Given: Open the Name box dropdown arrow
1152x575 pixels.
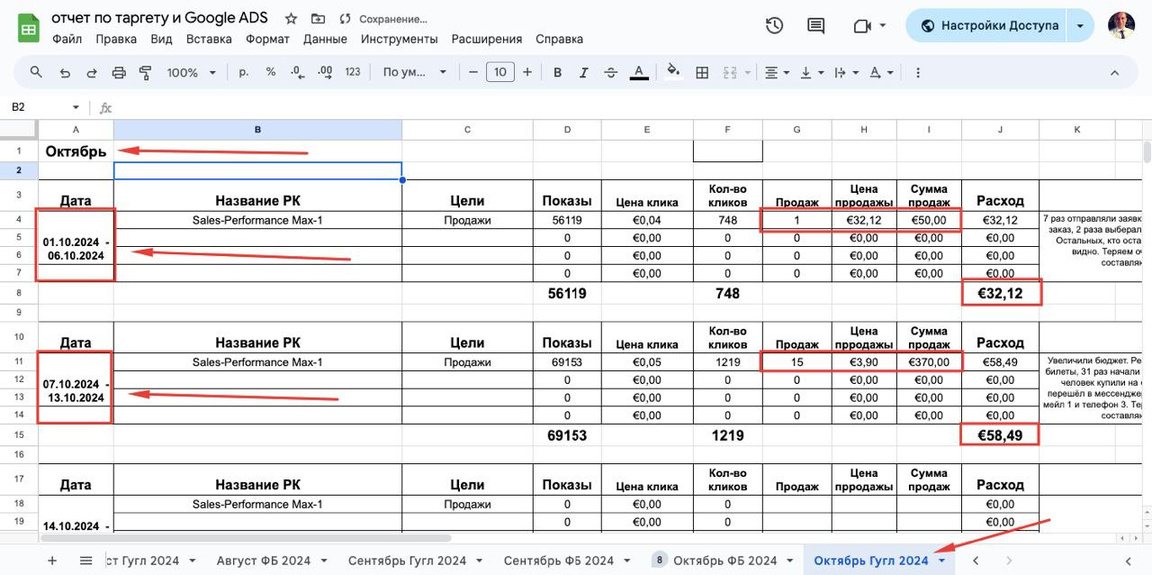Looking at the screenshot, I should click(x=75, y=107).
